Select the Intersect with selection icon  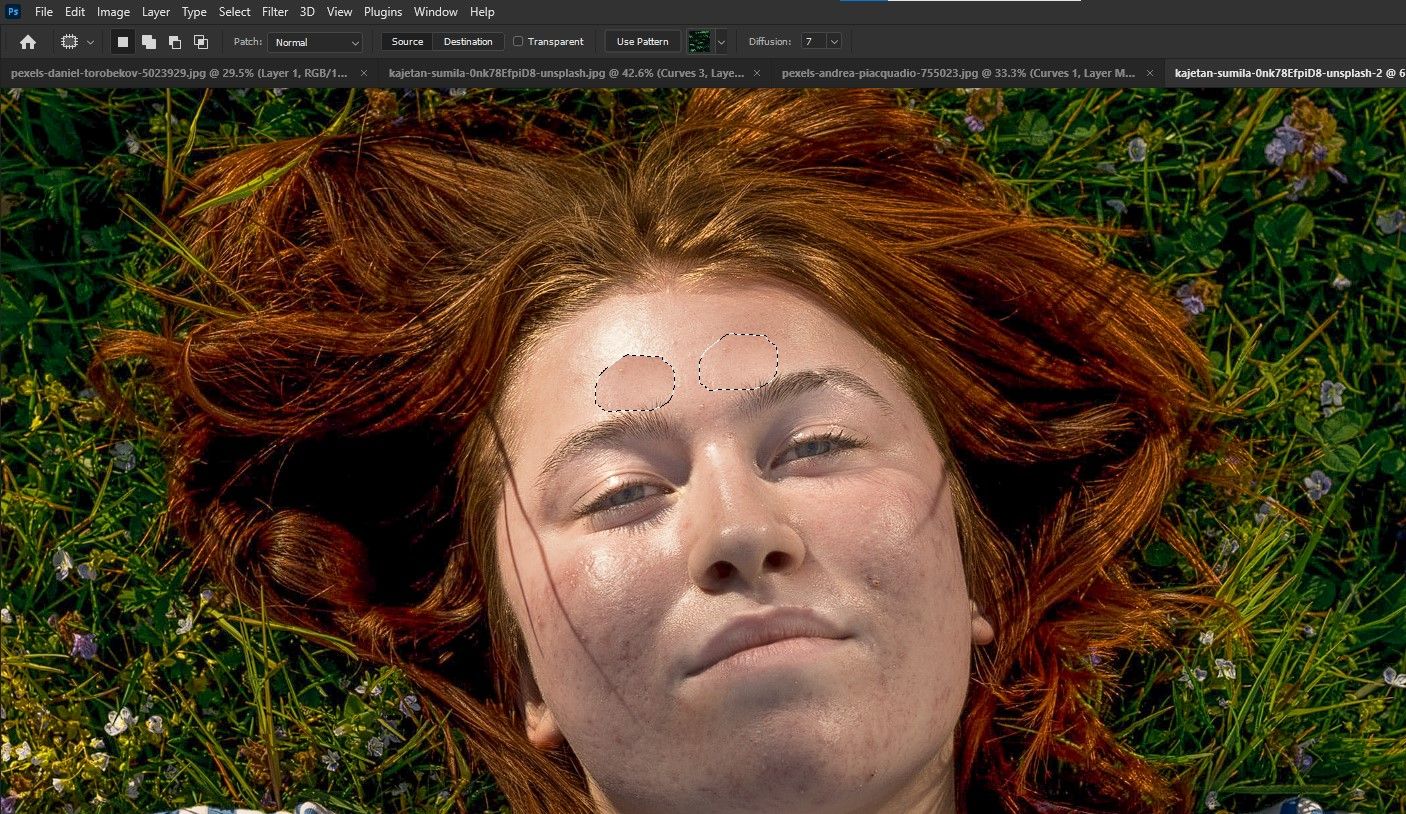point(201,42)
